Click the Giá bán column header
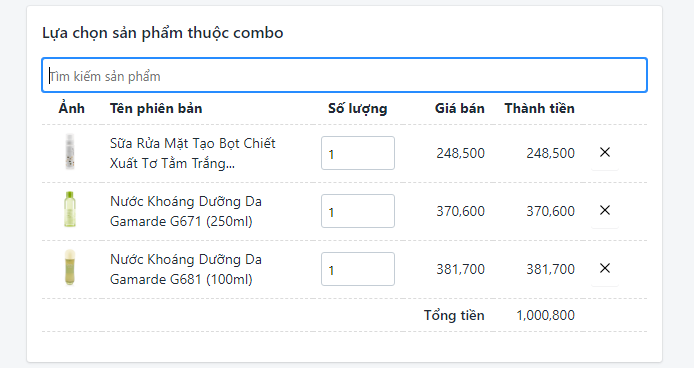The image size is (694, 368). click(x=459, y=108)
